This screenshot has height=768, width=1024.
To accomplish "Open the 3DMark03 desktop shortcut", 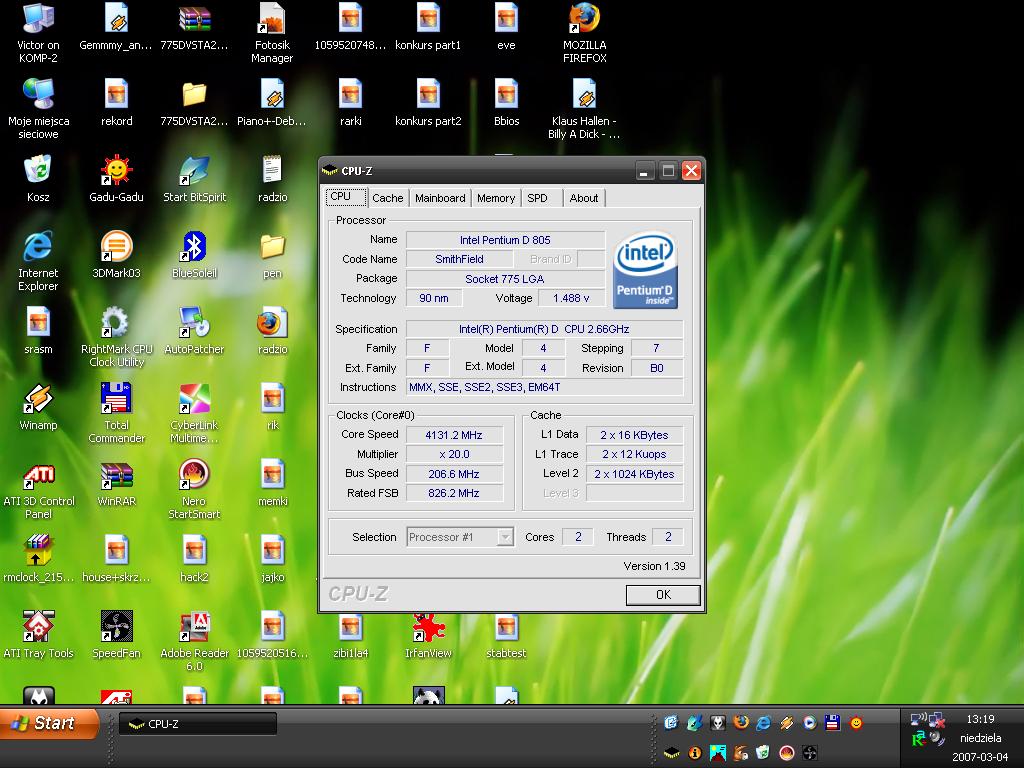I will coord(116,254).
